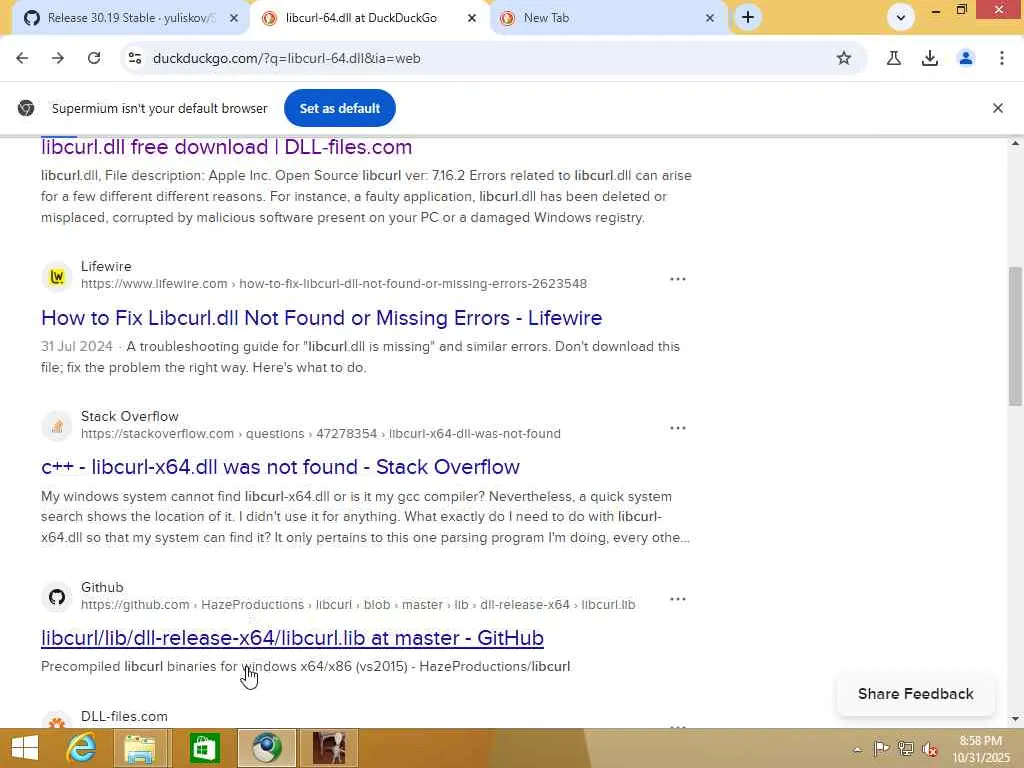Open the brown game app taskbar icon
The height and width of the screenshot is (768, 1024).
[330, 748]
